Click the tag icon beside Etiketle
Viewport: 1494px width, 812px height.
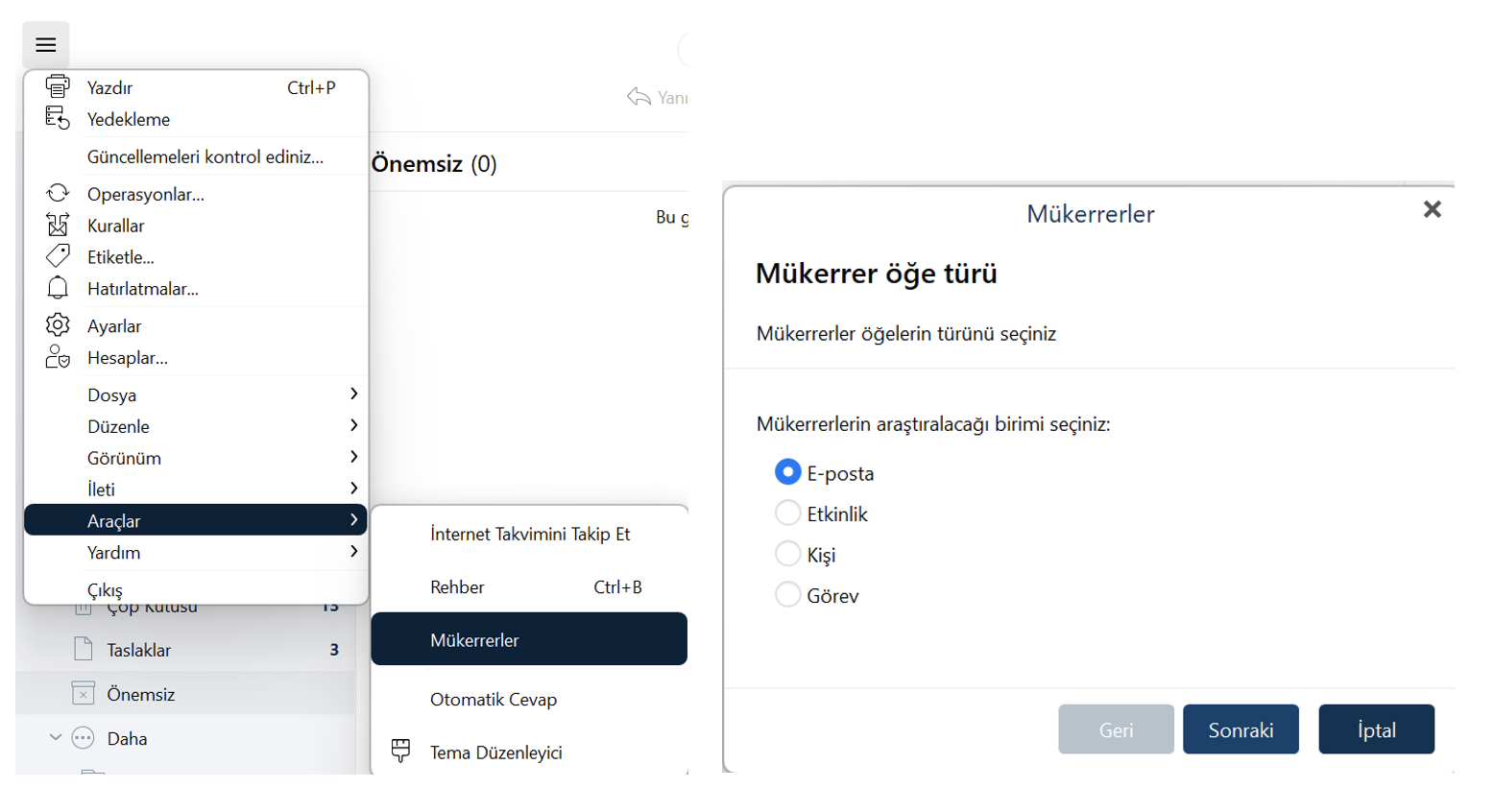(x=58, y=256)
